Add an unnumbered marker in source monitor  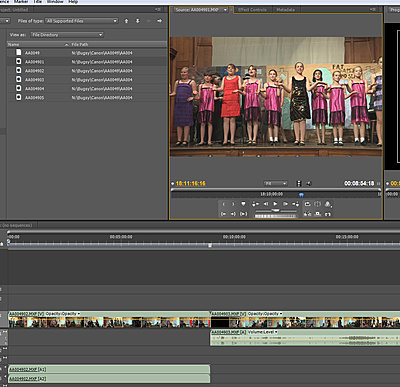(x=243, y=204)
